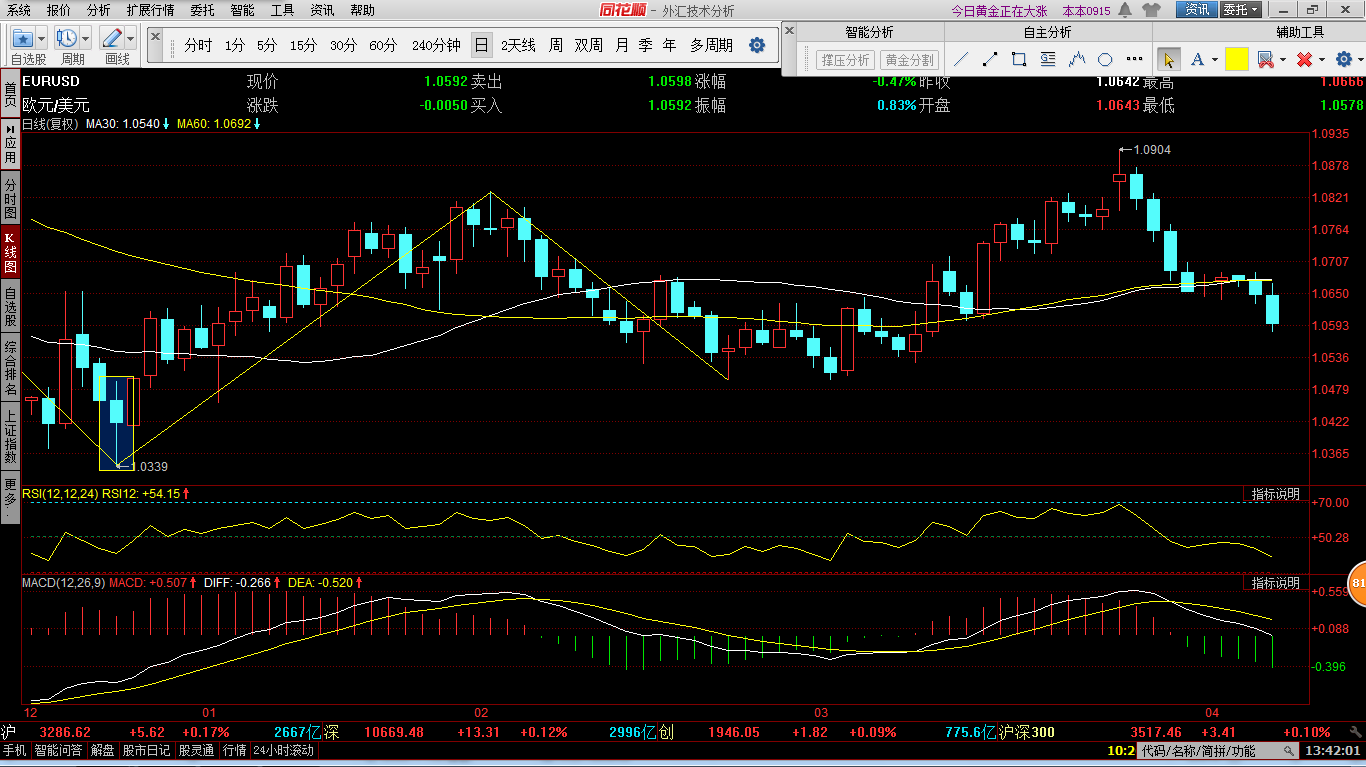Open the 扩展行情 menu
This screenshot has width=1366, height=767.
pos(150,10)
